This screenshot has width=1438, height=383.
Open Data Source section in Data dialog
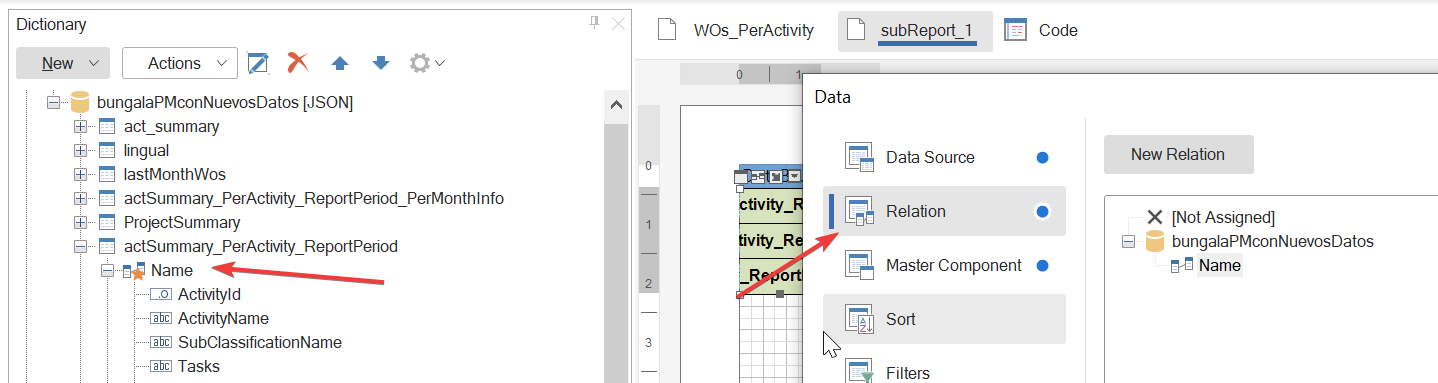[944, 157]
